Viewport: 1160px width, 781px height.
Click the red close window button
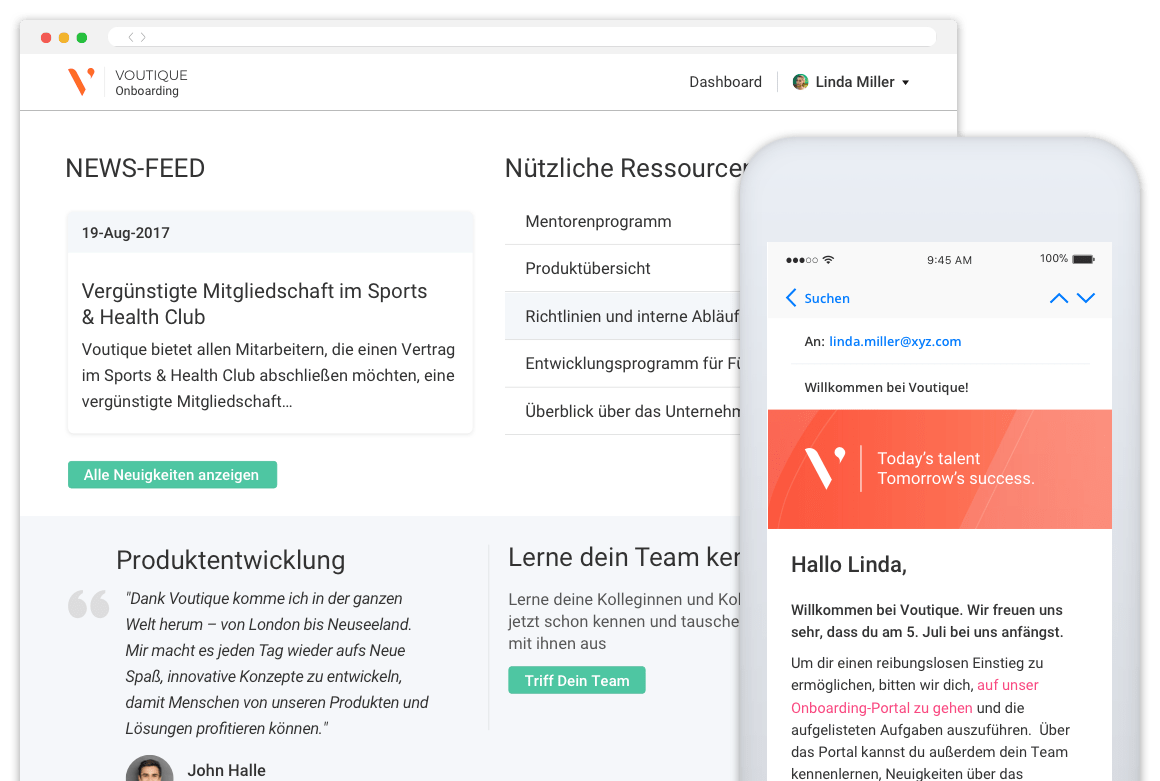pyautogui.click(x=46, y=37)
